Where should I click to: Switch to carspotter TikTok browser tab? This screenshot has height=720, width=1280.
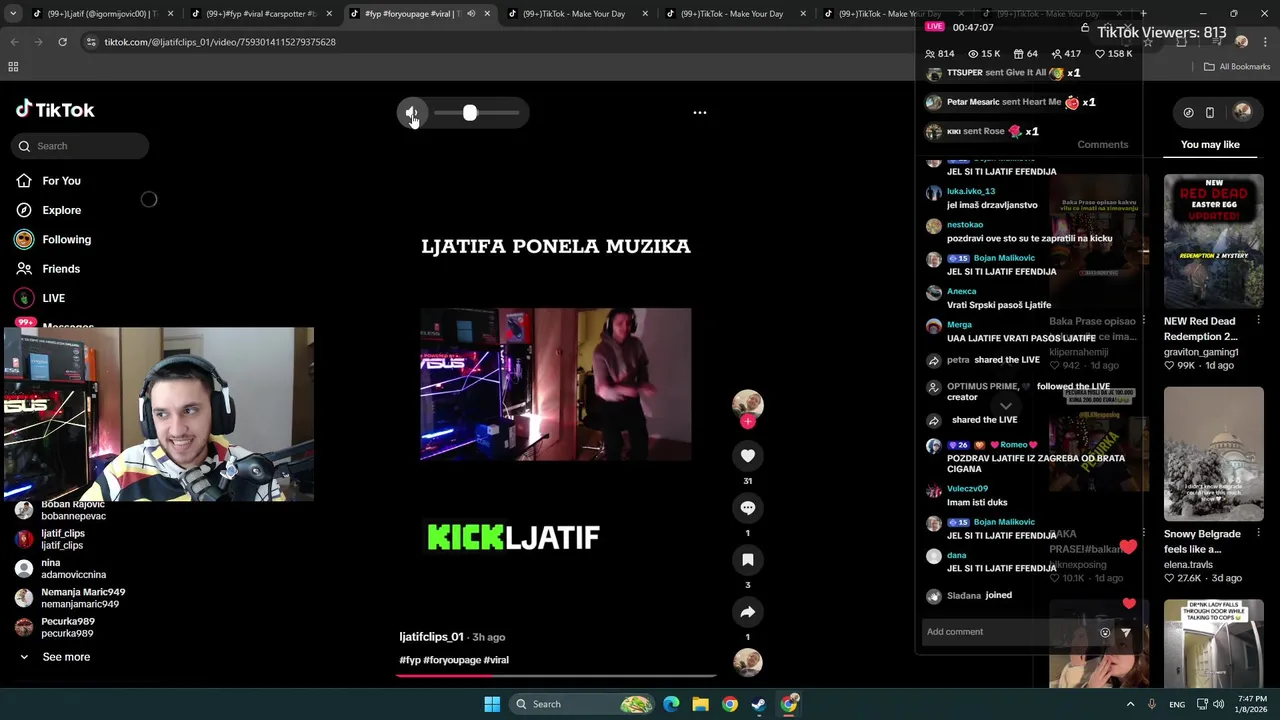pos(261,14)
